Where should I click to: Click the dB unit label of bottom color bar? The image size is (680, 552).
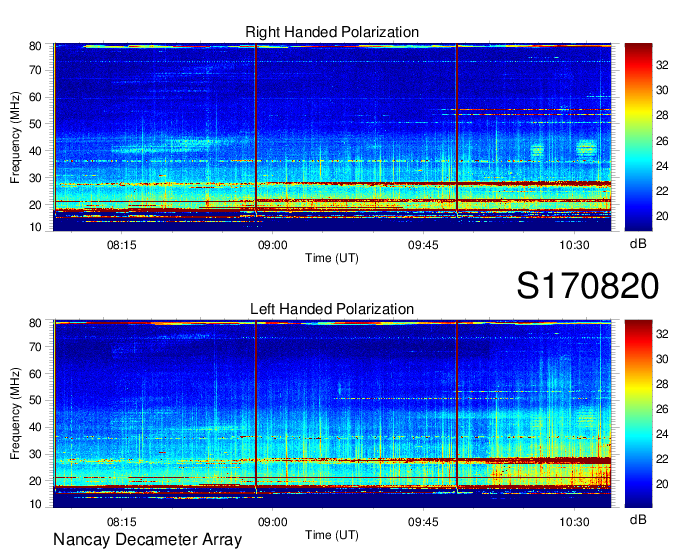coord(638,519)
